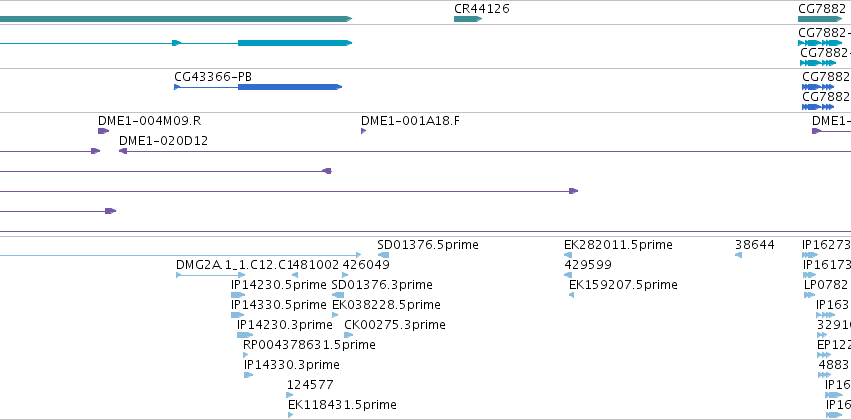851x420 pixels.
Task: Click the DMG2A.1_1.C12.C1 label
Action: pos(233,265)
